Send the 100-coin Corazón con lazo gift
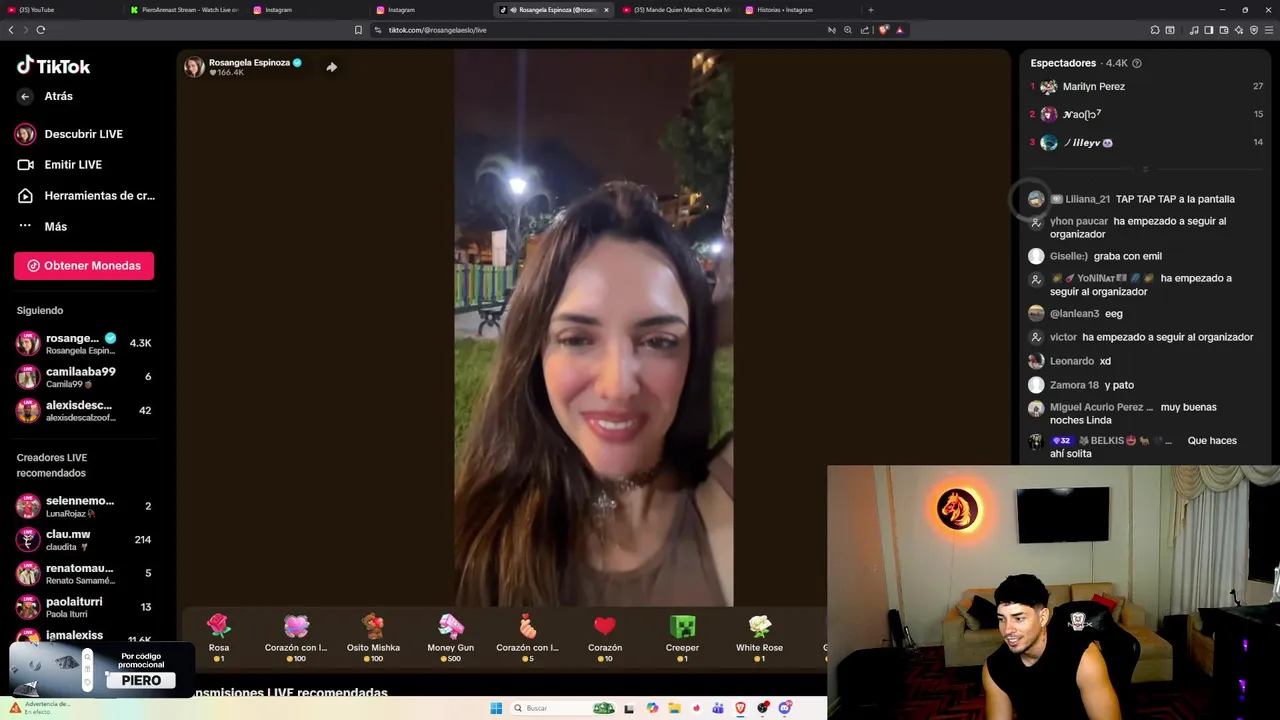 [x=296, y=638]
